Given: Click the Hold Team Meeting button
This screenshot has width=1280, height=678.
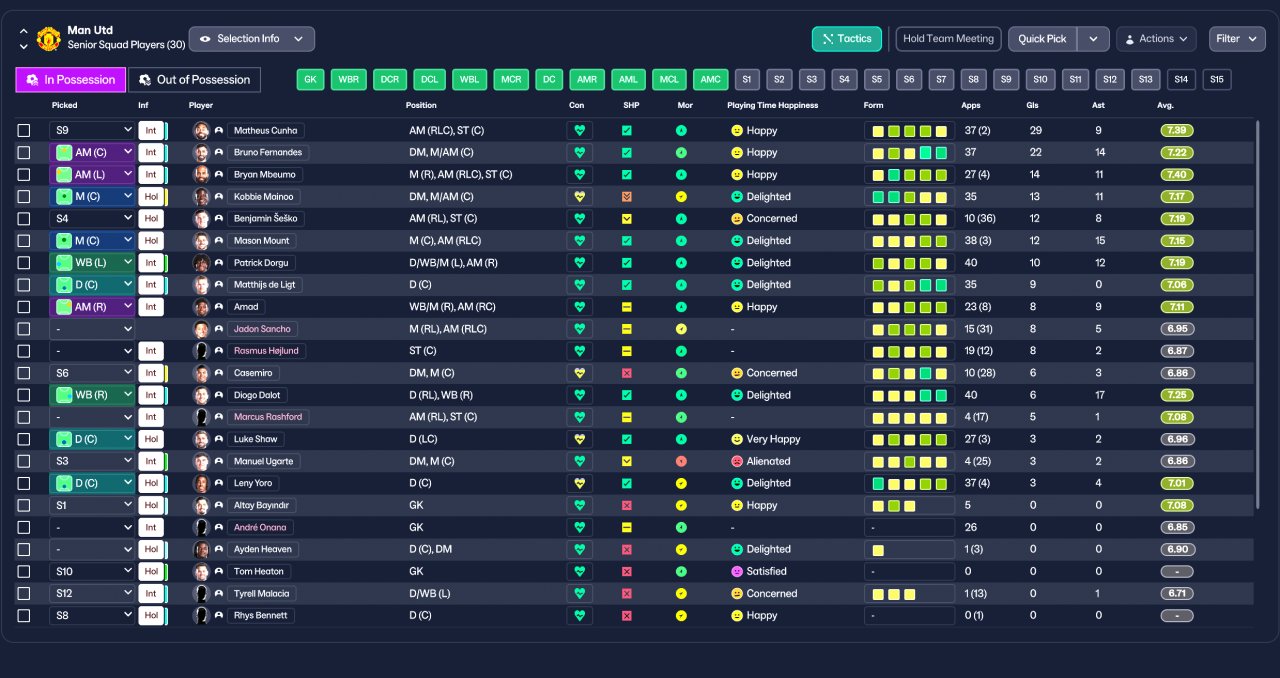Looking at the screenshot, I should tap(948, 39).
